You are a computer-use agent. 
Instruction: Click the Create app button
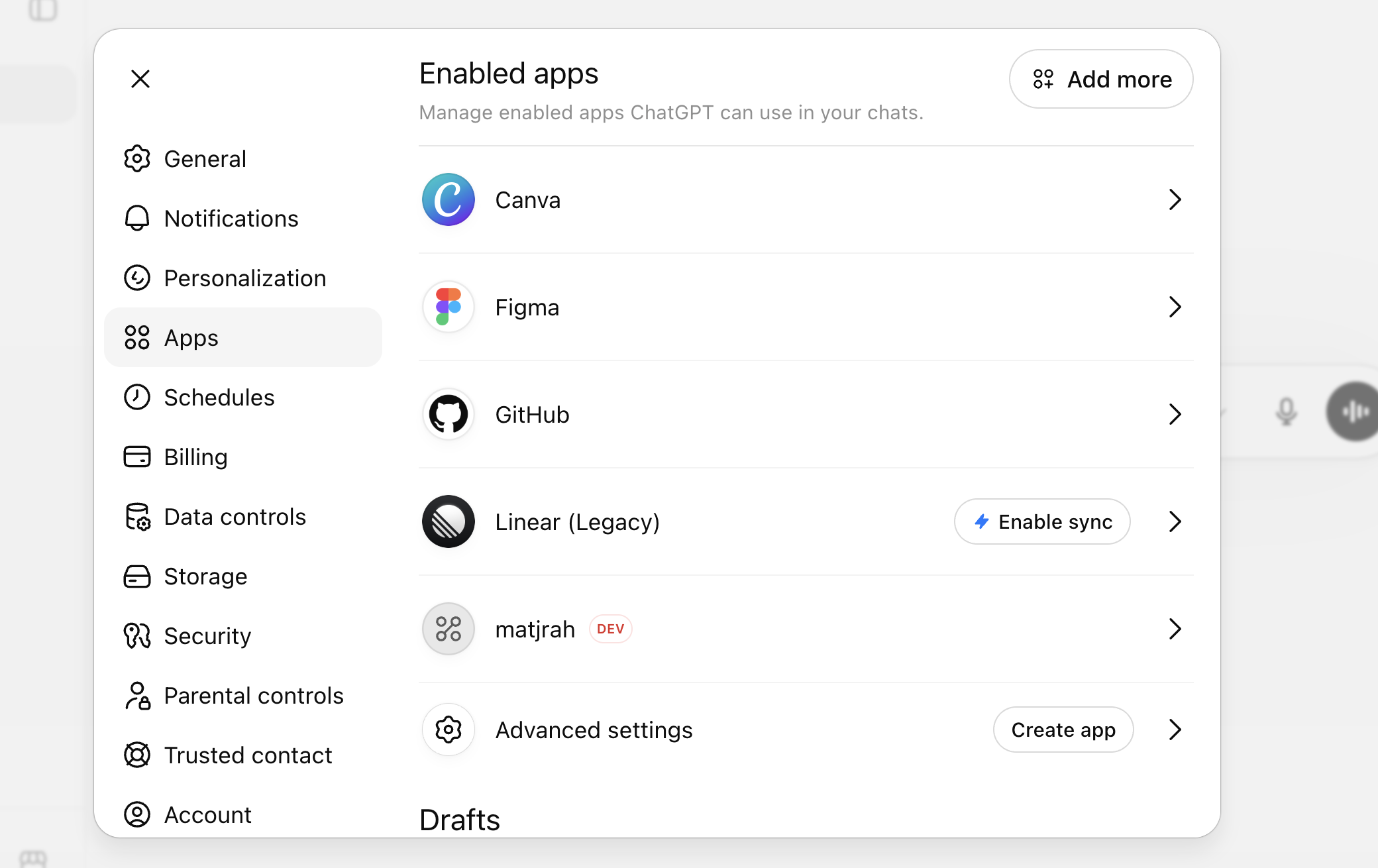[1063, 730]
